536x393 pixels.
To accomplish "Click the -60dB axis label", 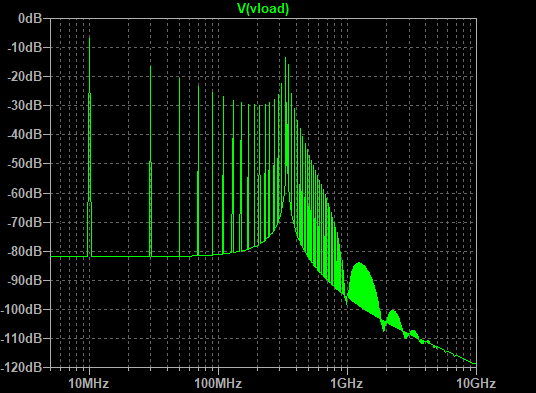I will click(25, 193).
